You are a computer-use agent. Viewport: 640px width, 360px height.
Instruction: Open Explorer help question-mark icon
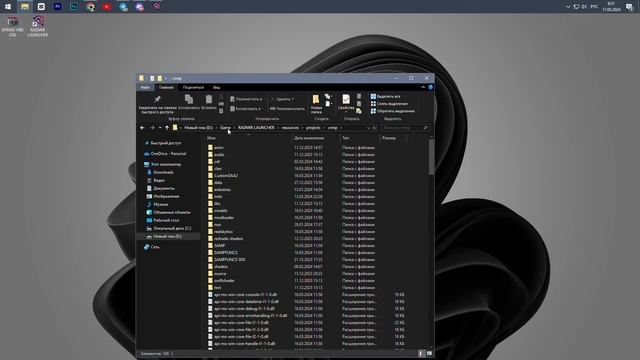pos(431,87)
